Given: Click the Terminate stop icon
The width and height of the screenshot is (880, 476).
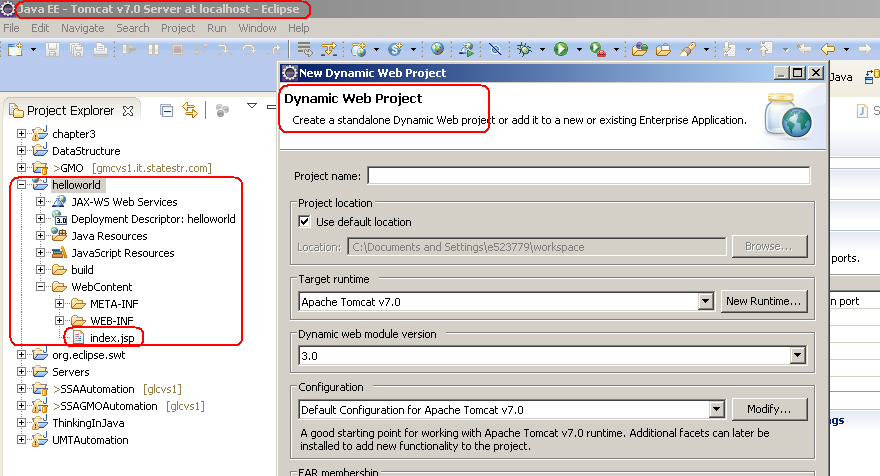Looking at the screenshot, I should (x=177, y=49).
